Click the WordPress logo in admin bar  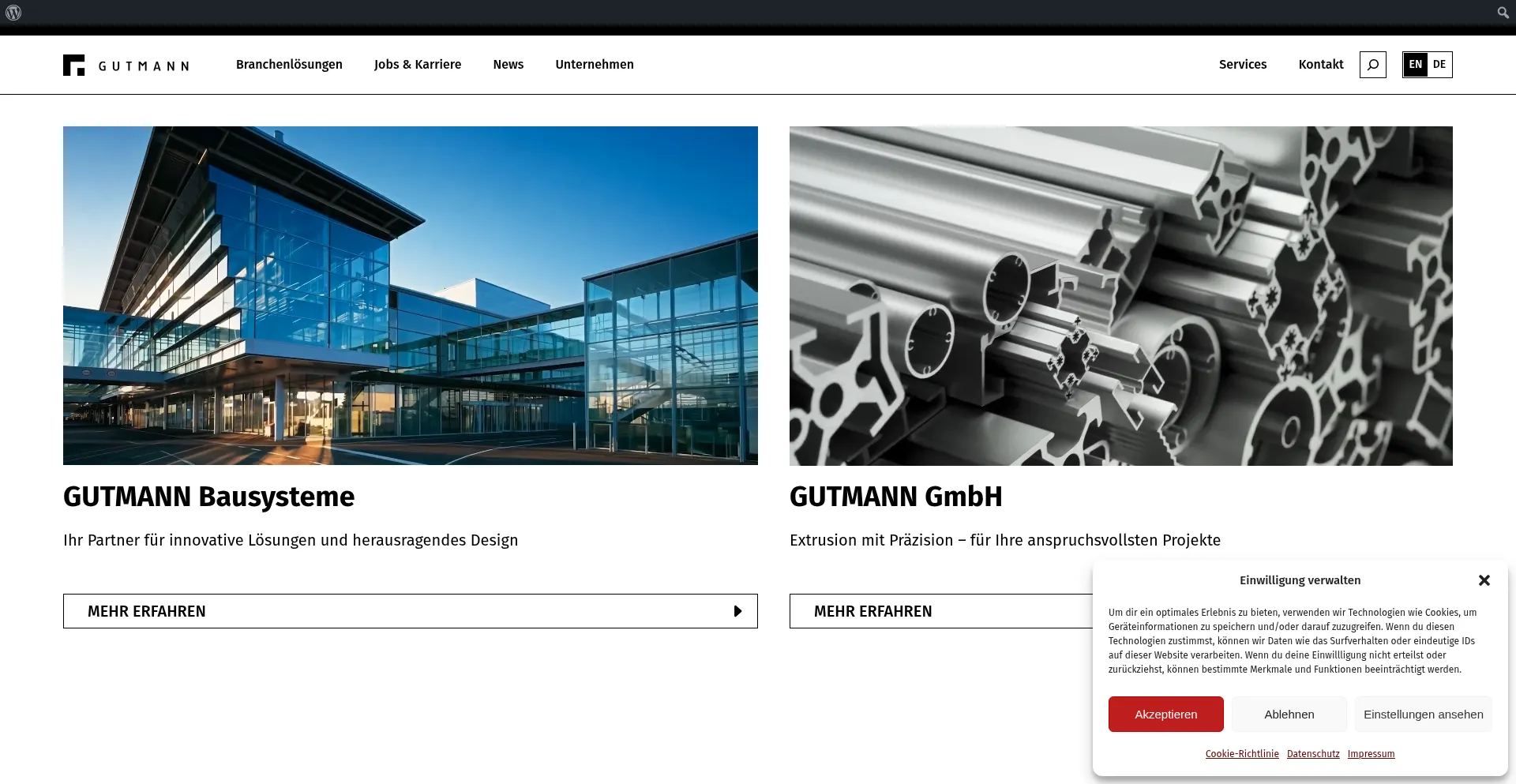(13, 13)
